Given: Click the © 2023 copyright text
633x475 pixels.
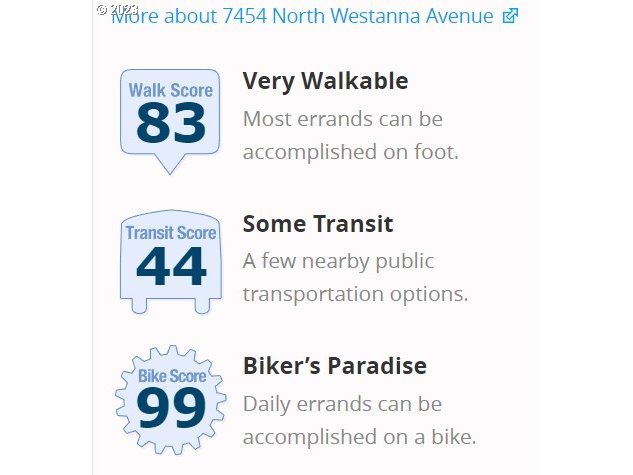Looking at the screenshot, I should (x=116, y=8).
